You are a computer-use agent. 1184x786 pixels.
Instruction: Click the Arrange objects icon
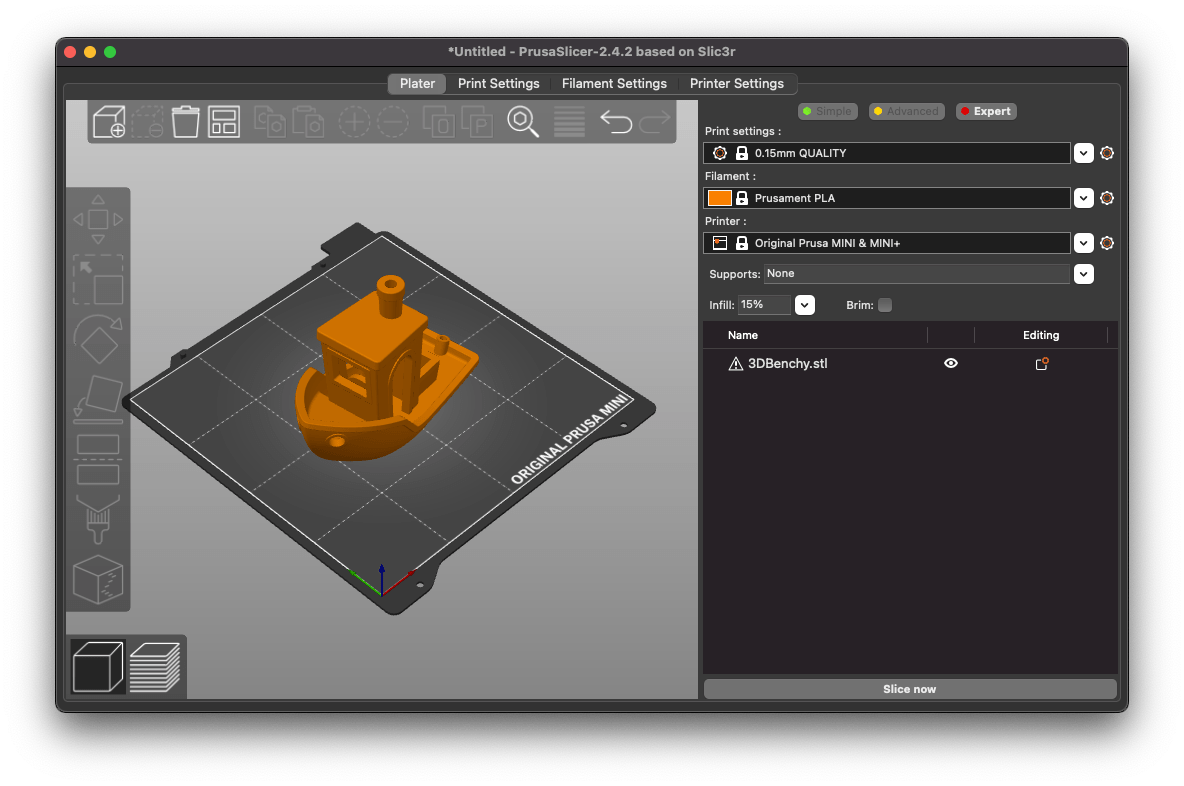tap(223, 120)
